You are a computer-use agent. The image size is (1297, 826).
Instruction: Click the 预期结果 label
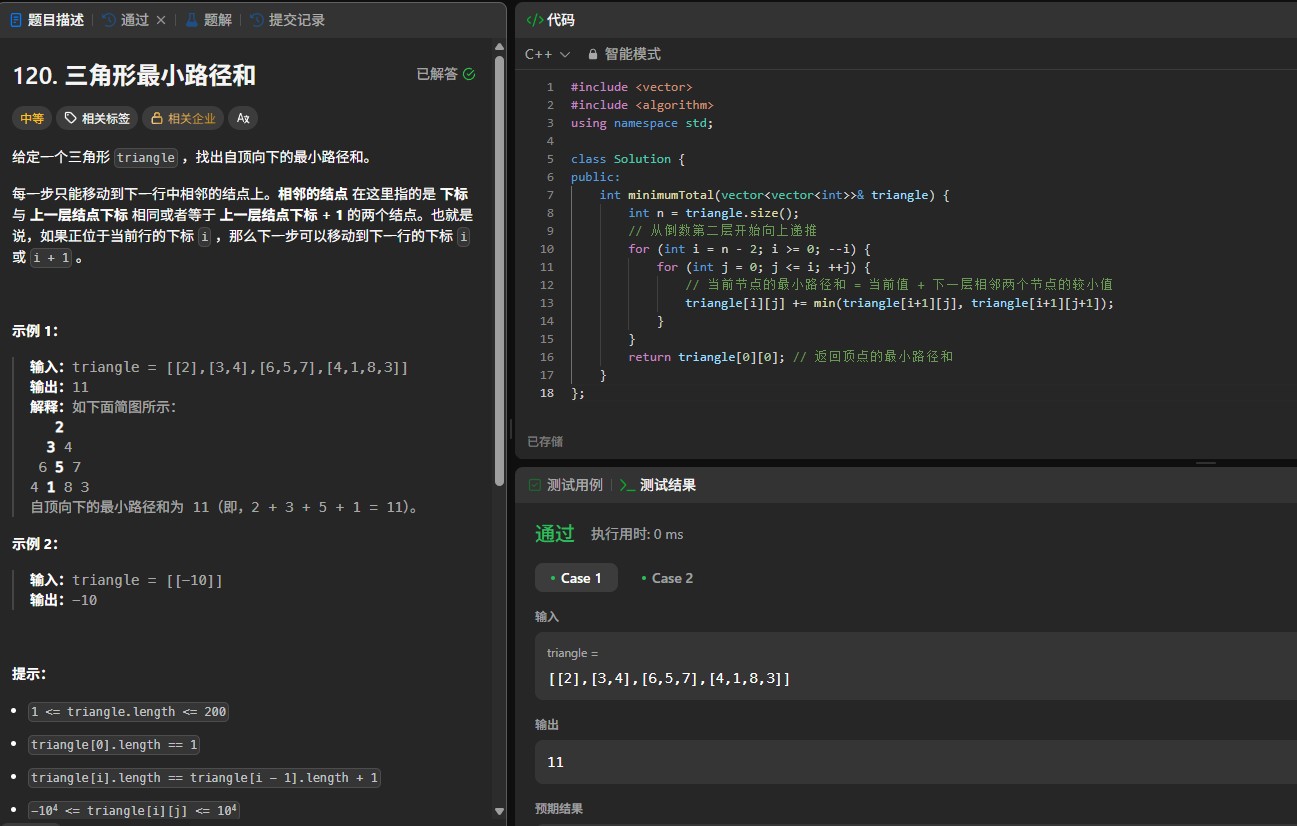[x=559, y=809]
